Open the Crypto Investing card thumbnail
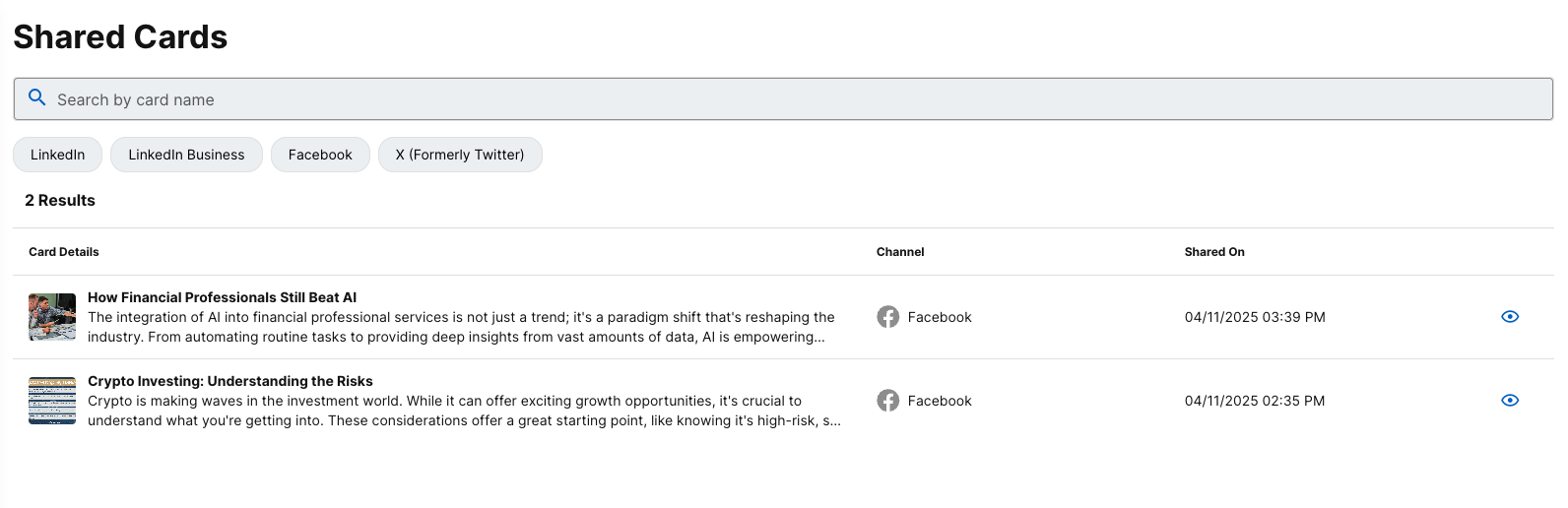The width and height of the screenshot is (1568, 508). pos(52,401)
